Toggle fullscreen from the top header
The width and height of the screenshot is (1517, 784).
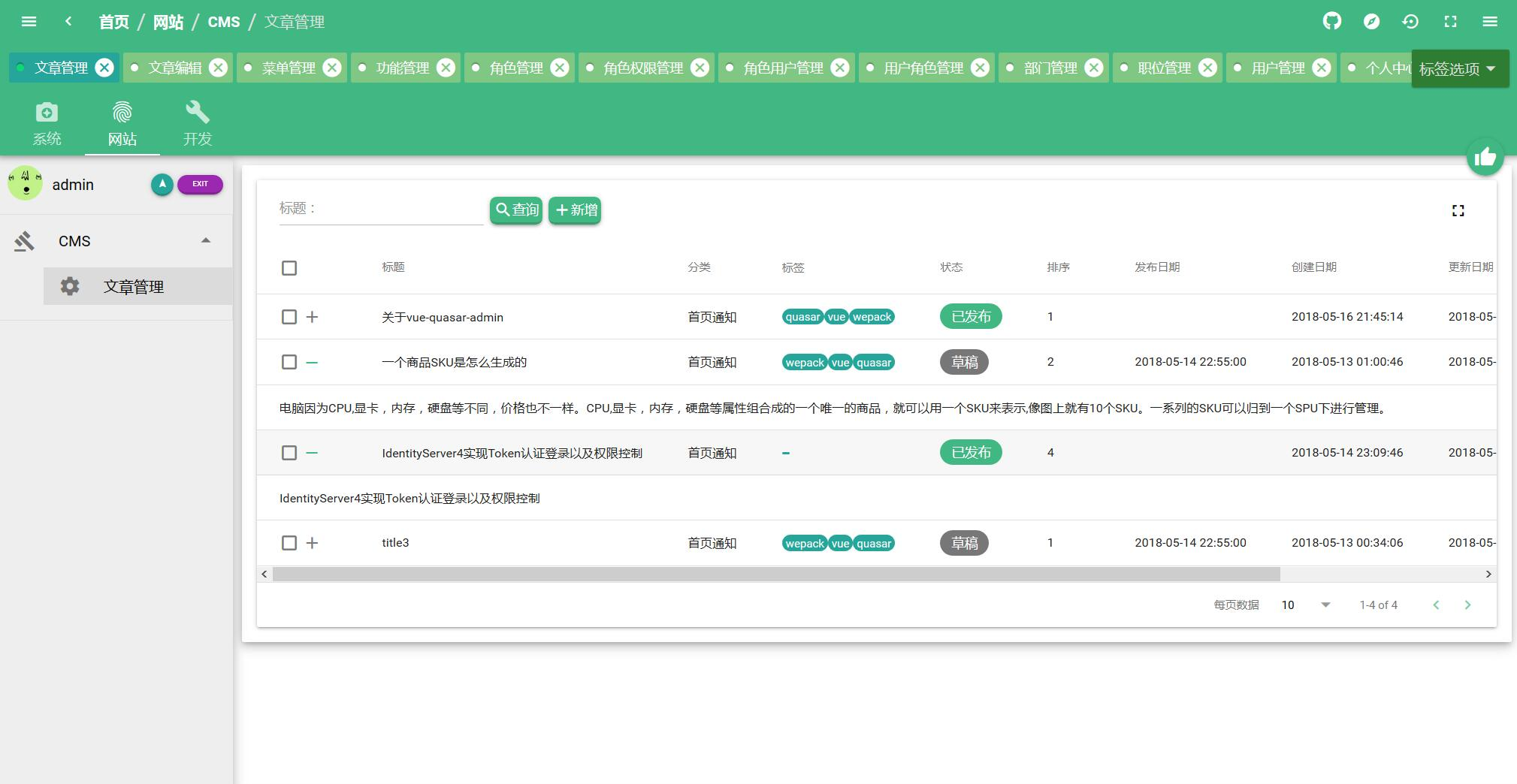1450,21
